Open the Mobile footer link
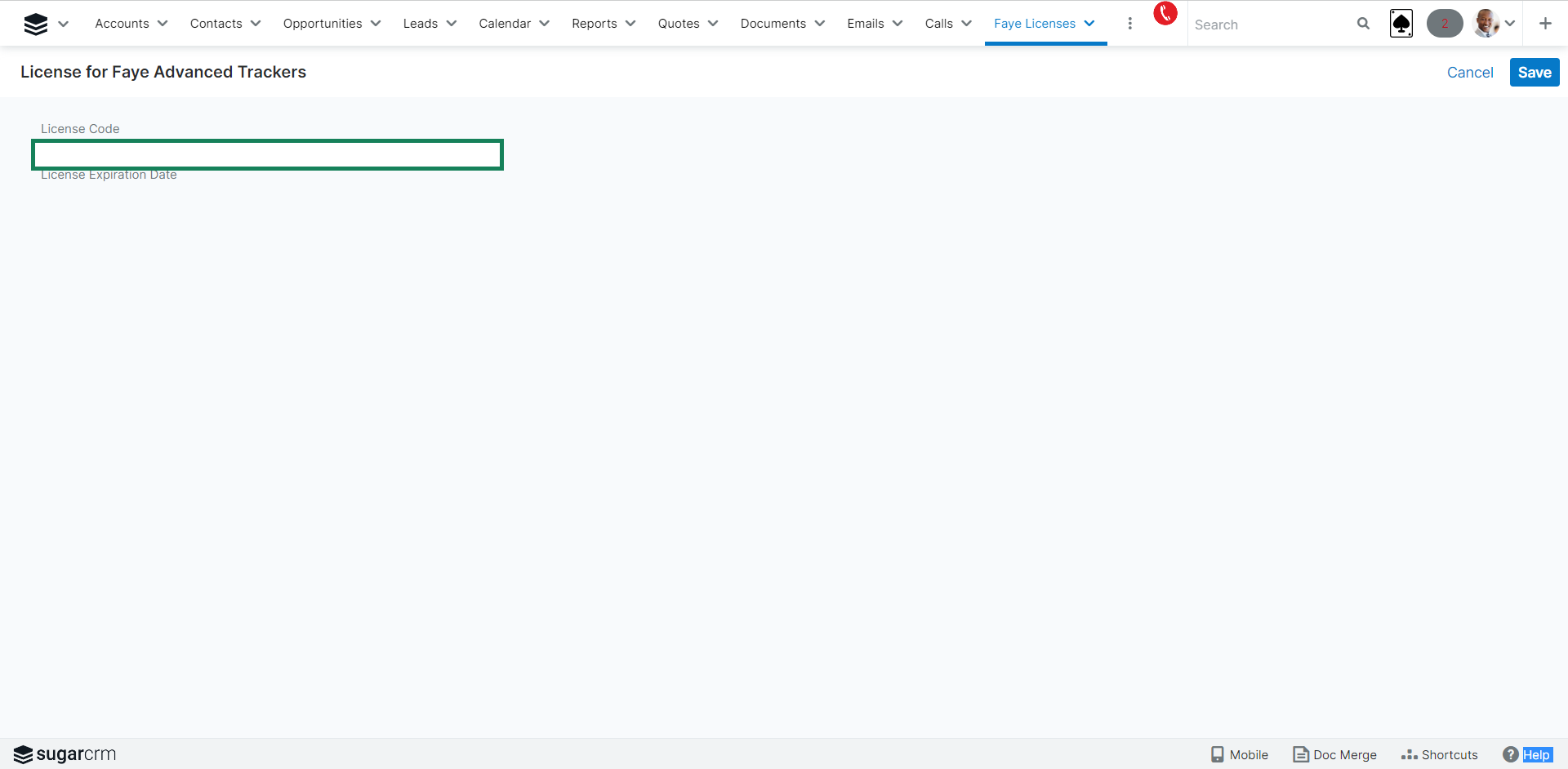 point(1239,754)
